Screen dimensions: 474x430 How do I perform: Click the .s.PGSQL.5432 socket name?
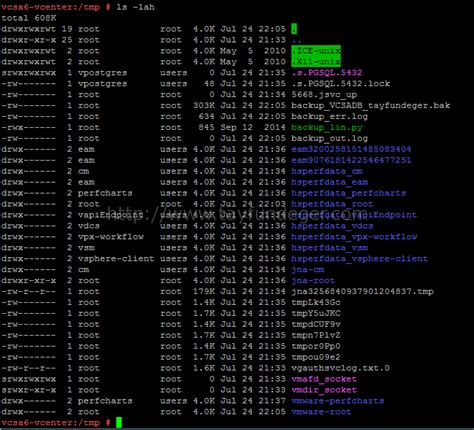[x=327, y=73]
